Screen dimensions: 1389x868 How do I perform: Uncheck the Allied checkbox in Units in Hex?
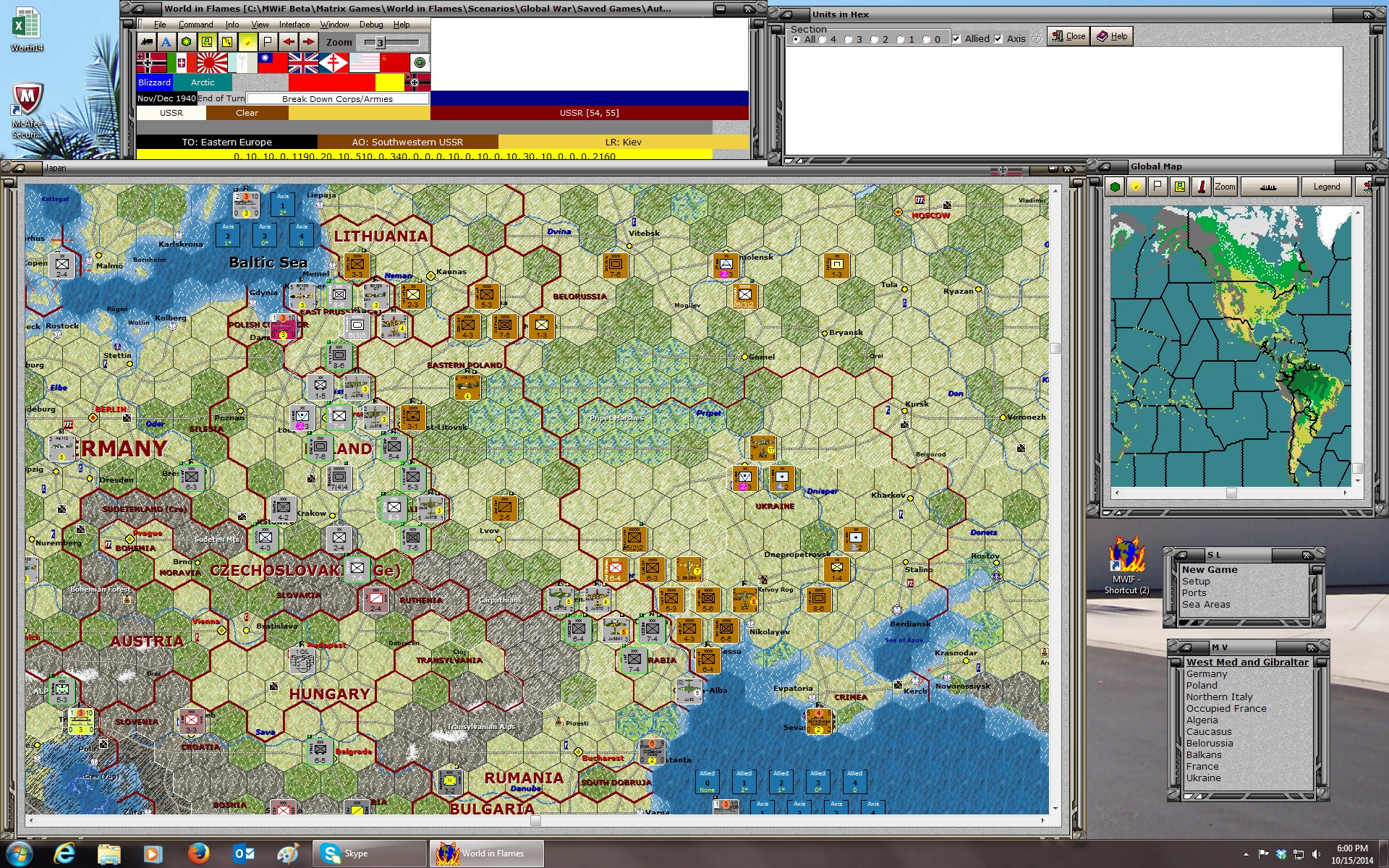click(x=956, y=39)
